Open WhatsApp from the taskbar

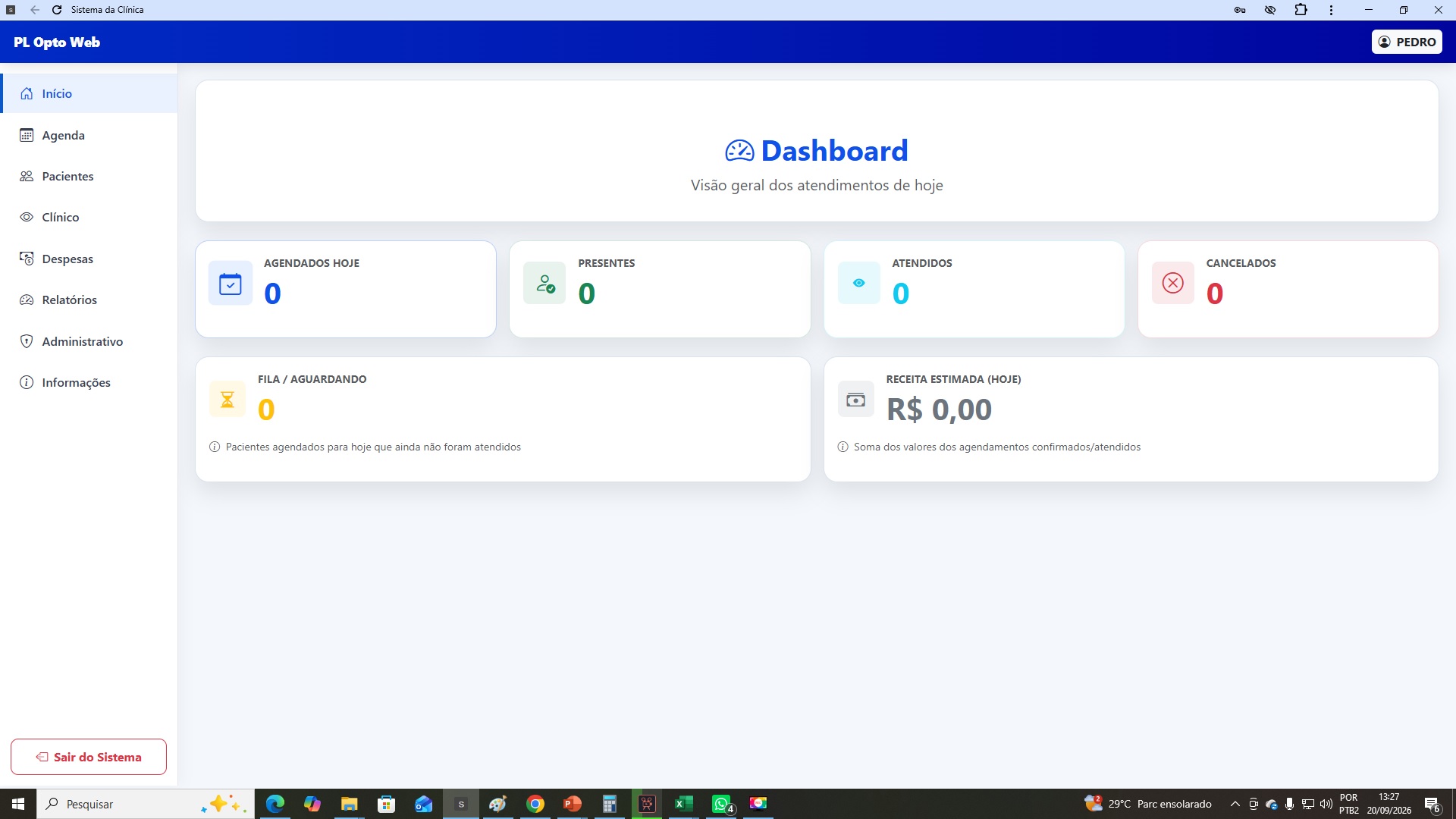pyautogui.click(x=721, y=804)
